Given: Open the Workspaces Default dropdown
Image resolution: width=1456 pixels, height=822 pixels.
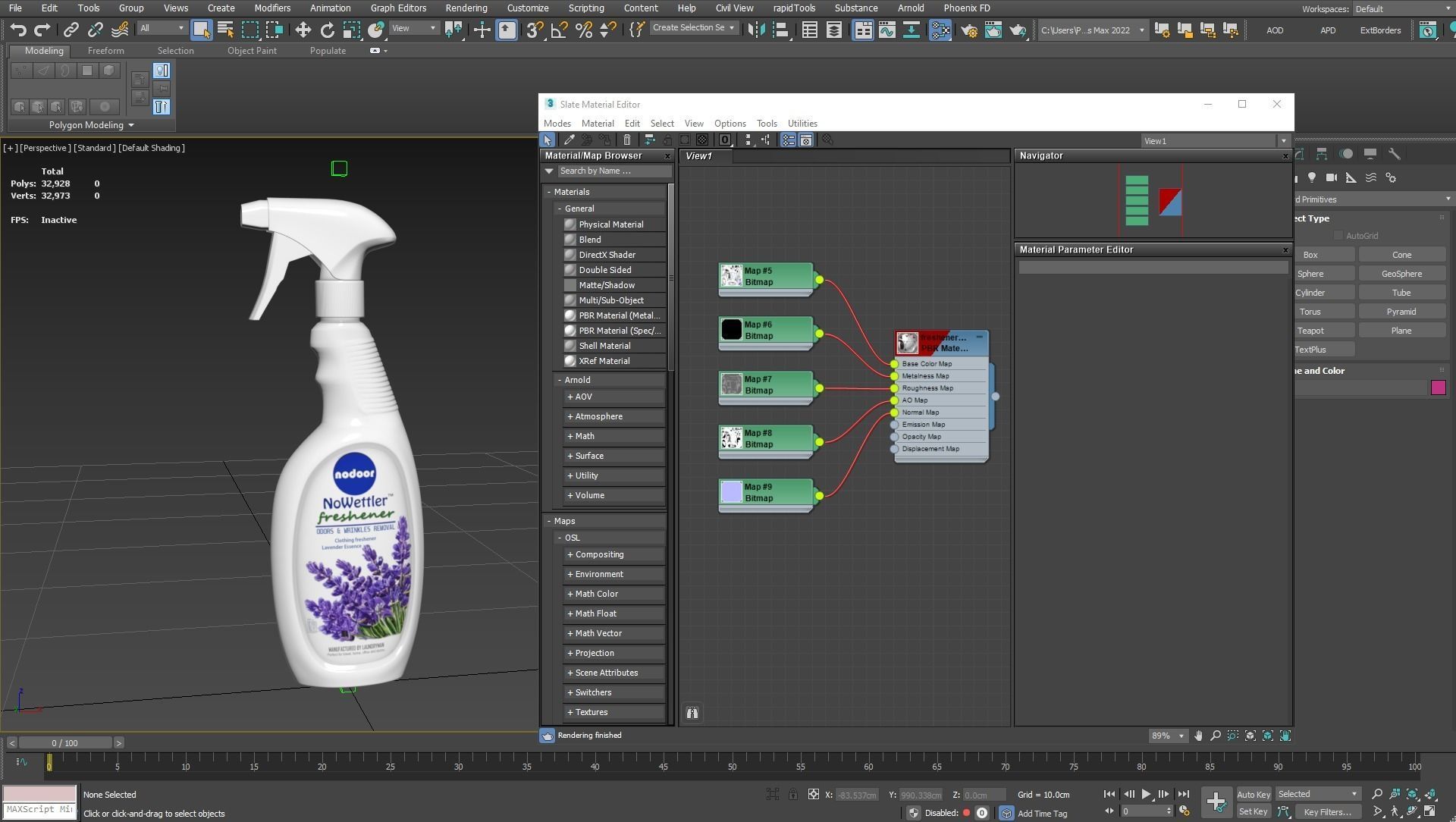Looking at the screenshot, I should 1403,8.
